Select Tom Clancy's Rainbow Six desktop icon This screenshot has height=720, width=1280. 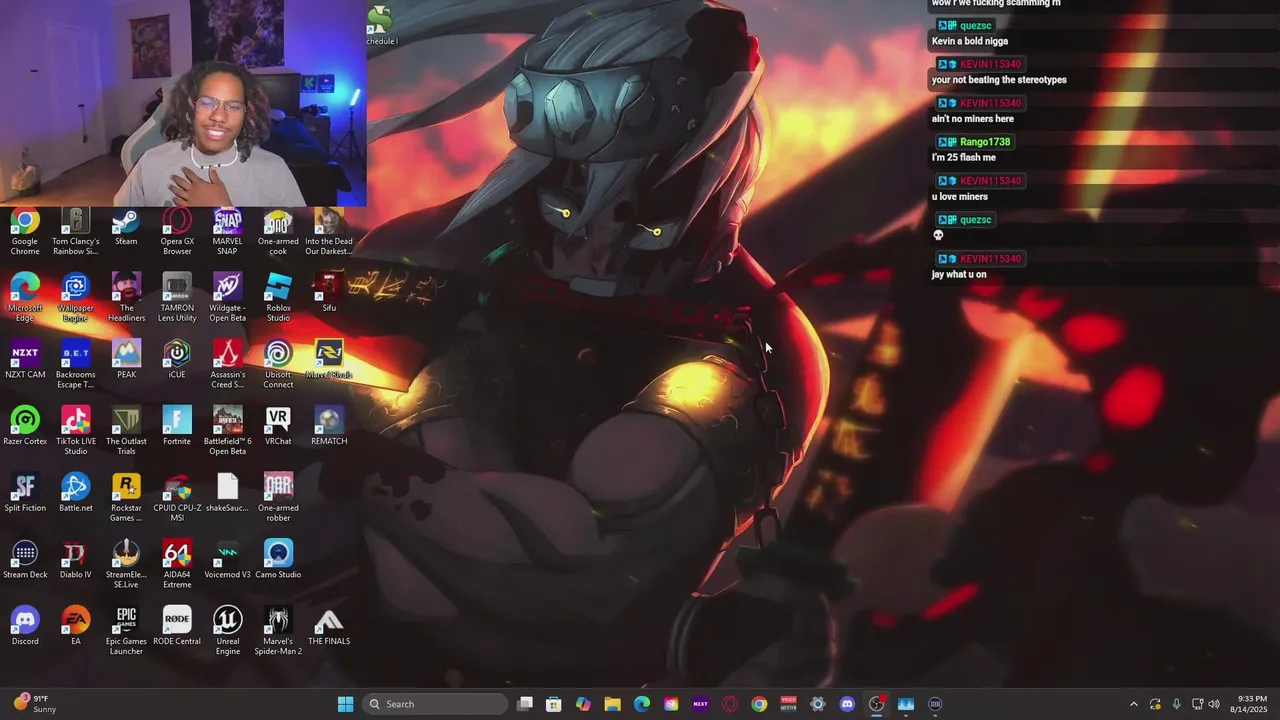click(75, 232)
